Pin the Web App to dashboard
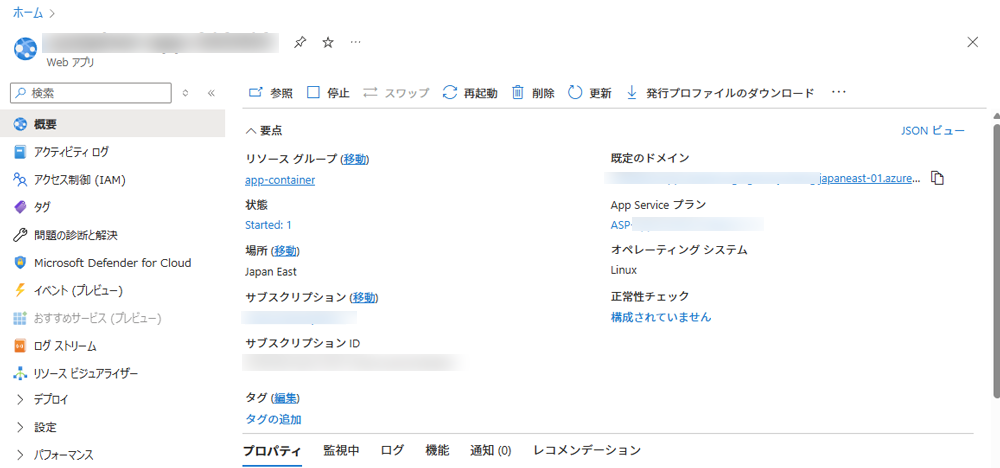The width and height of the screenshot is (1000, 468). [x=299, y=43]
